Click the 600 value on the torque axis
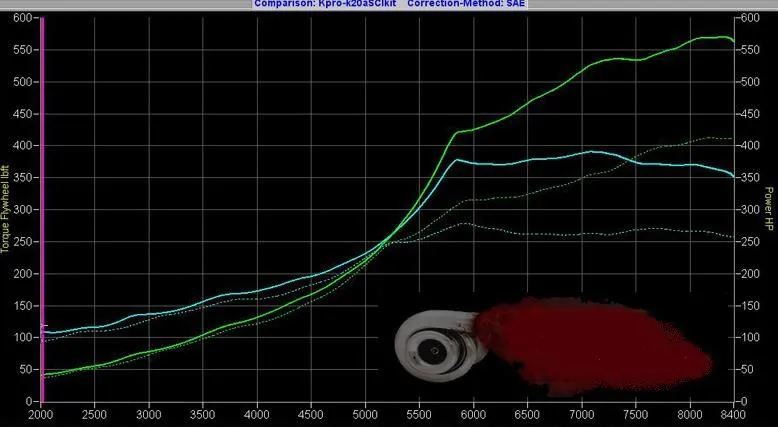Image resolution: width=778 pixels, height=427 pixels. click(24, 18)
